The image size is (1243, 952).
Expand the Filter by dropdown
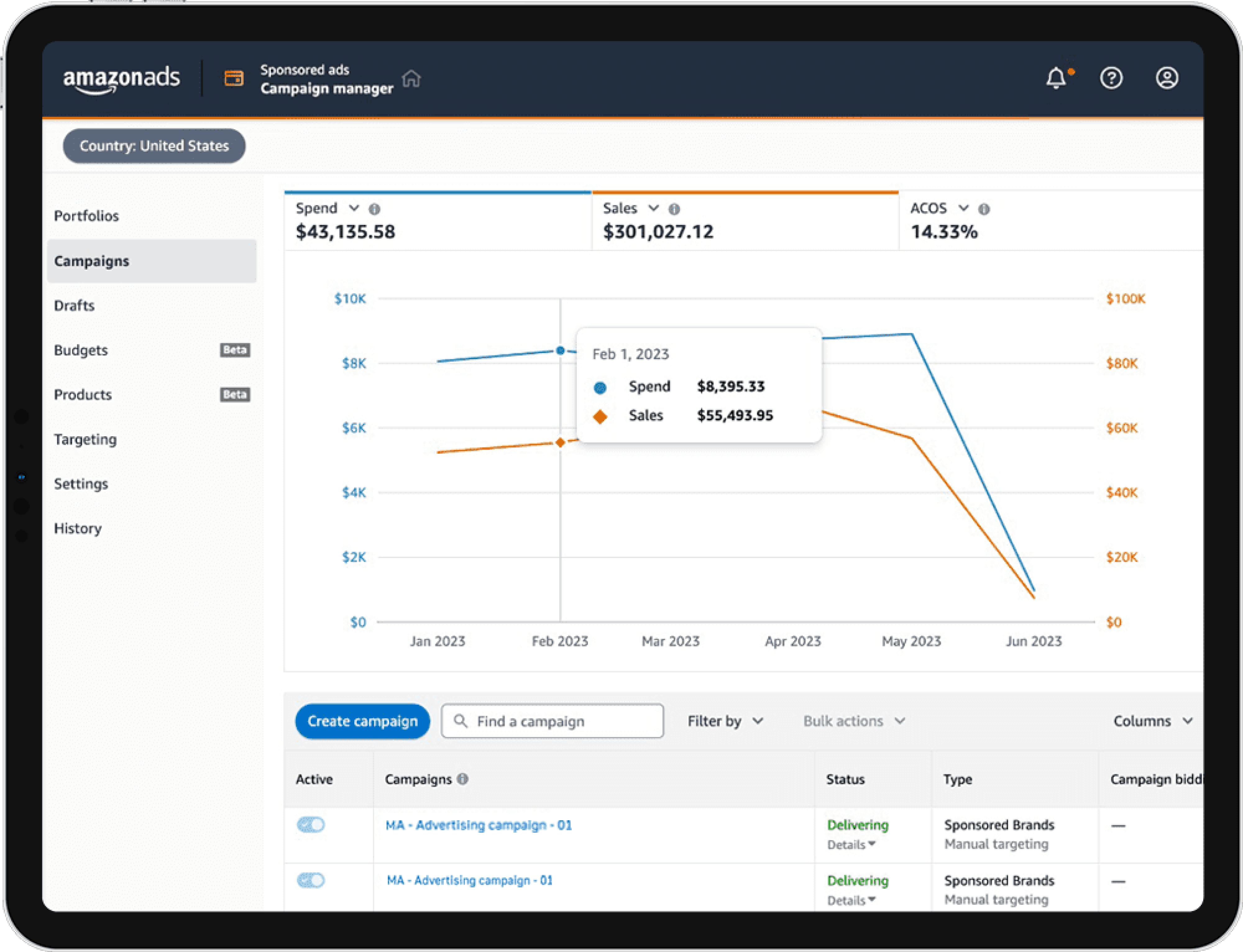coord(725,721)
